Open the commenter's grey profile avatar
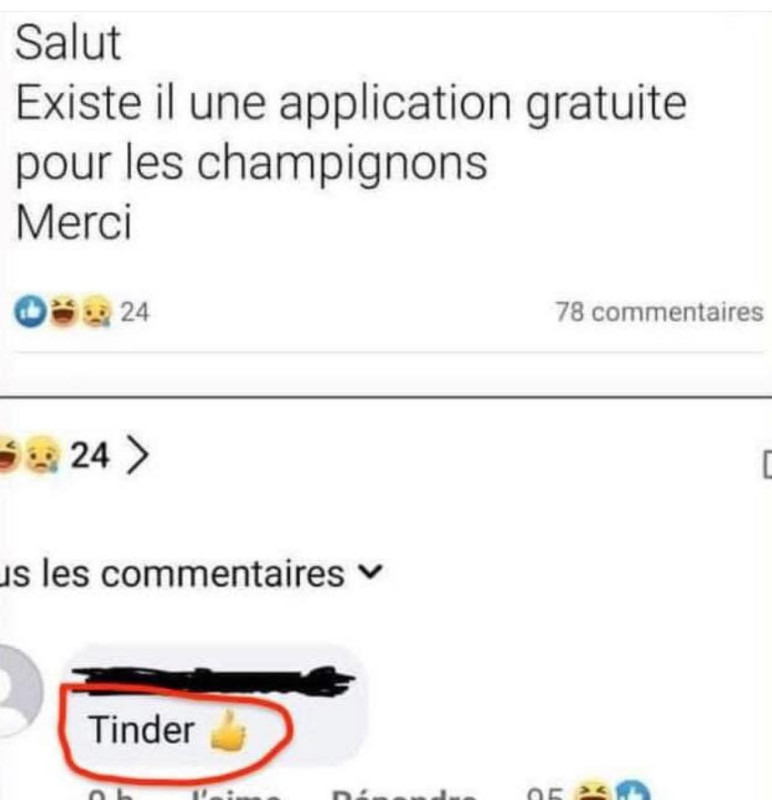Image resolution: width=772 pixels, height=800 pixels. click(19, 691)
